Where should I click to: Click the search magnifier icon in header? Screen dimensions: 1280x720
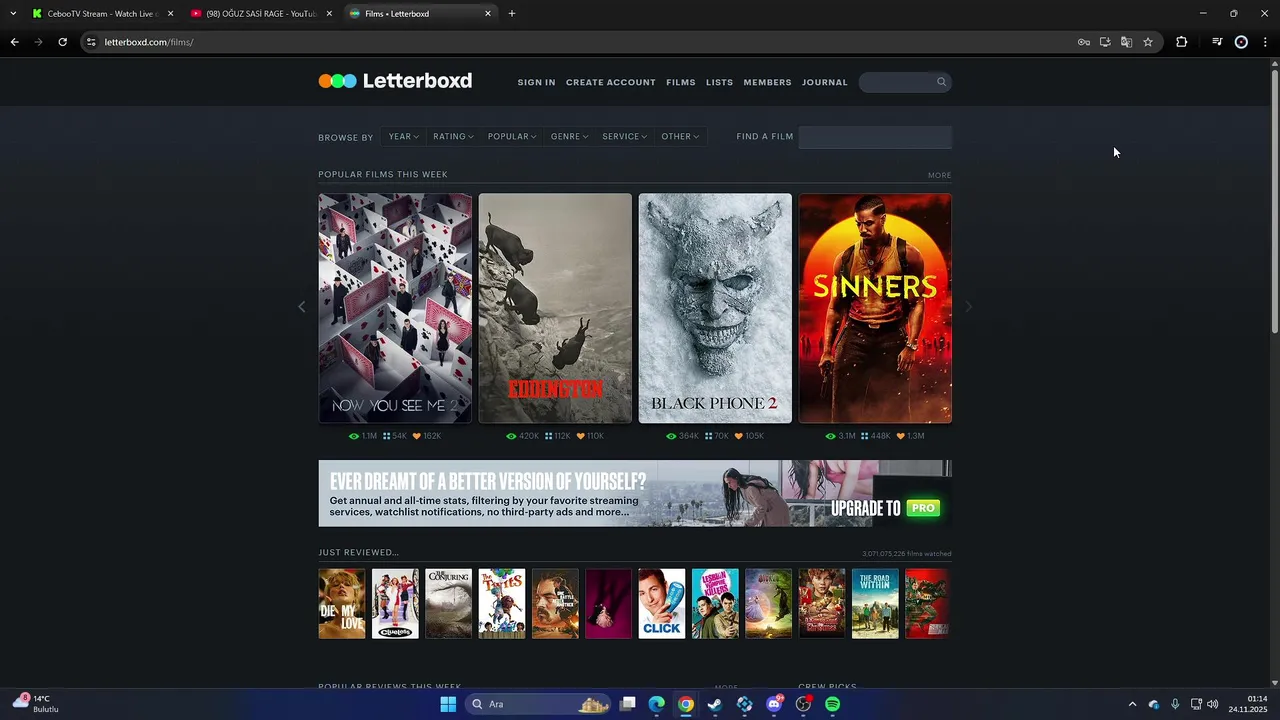941,82
